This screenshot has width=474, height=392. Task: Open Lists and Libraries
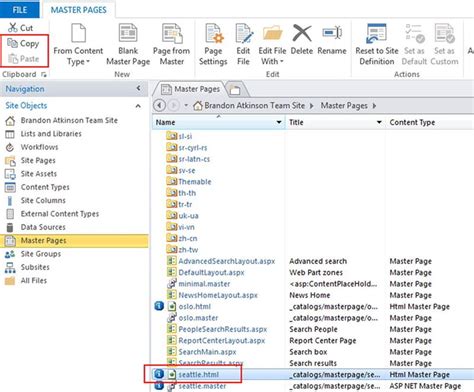click(x=51, y=134)
